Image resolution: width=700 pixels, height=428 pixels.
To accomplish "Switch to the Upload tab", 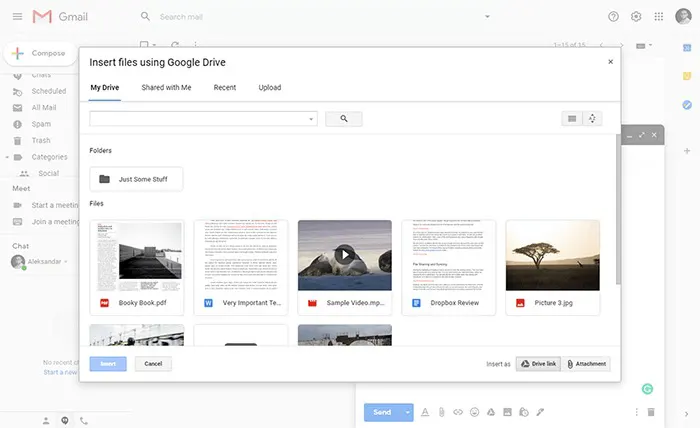I will pyautogui.click(x=270, y=87).
